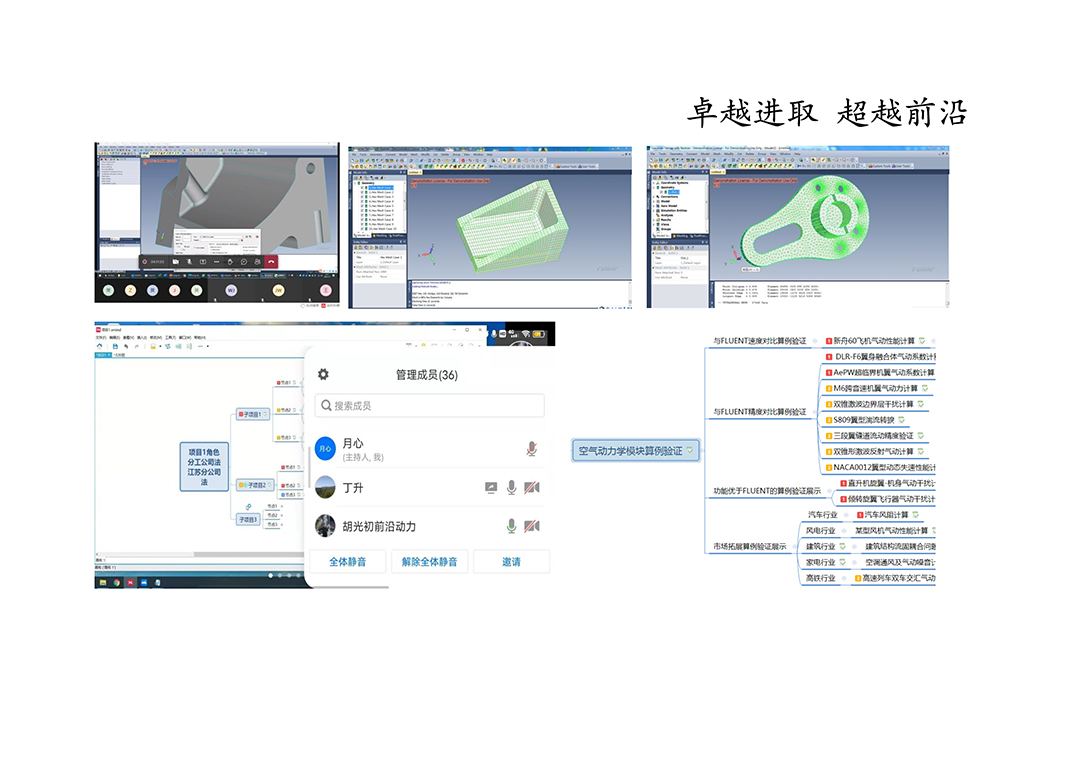The width and height of the screenshot is (1080, 764).
Task: Click the raise hand icon in meeting toolbar
Action: pos(230,262)
